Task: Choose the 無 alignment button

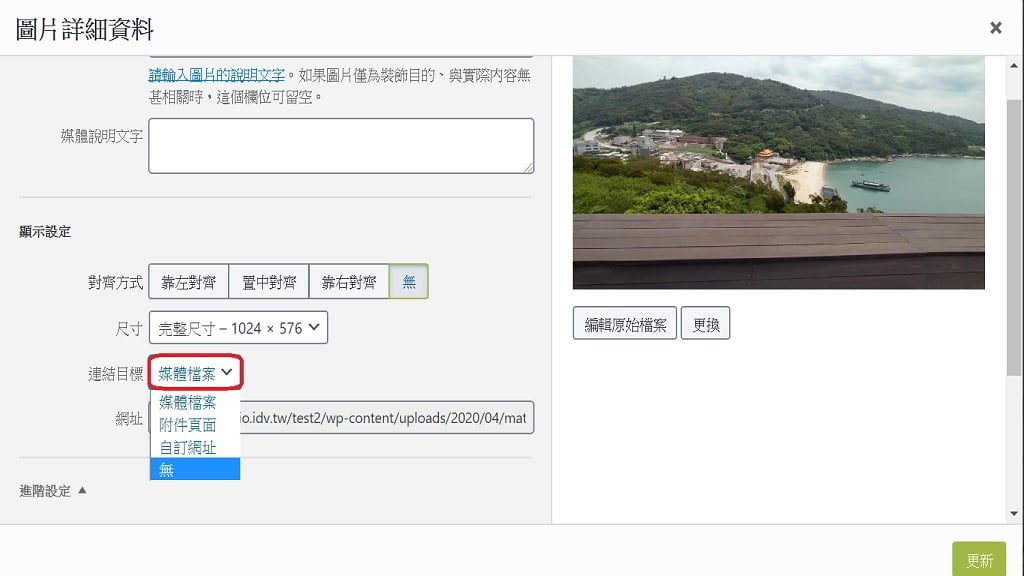Action: pyautogui.click(x=408, y=282)
